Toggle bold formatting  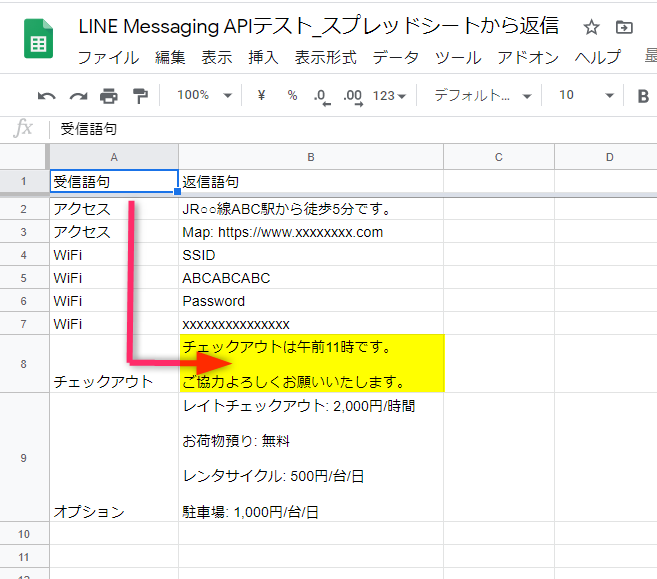point(643,96)
